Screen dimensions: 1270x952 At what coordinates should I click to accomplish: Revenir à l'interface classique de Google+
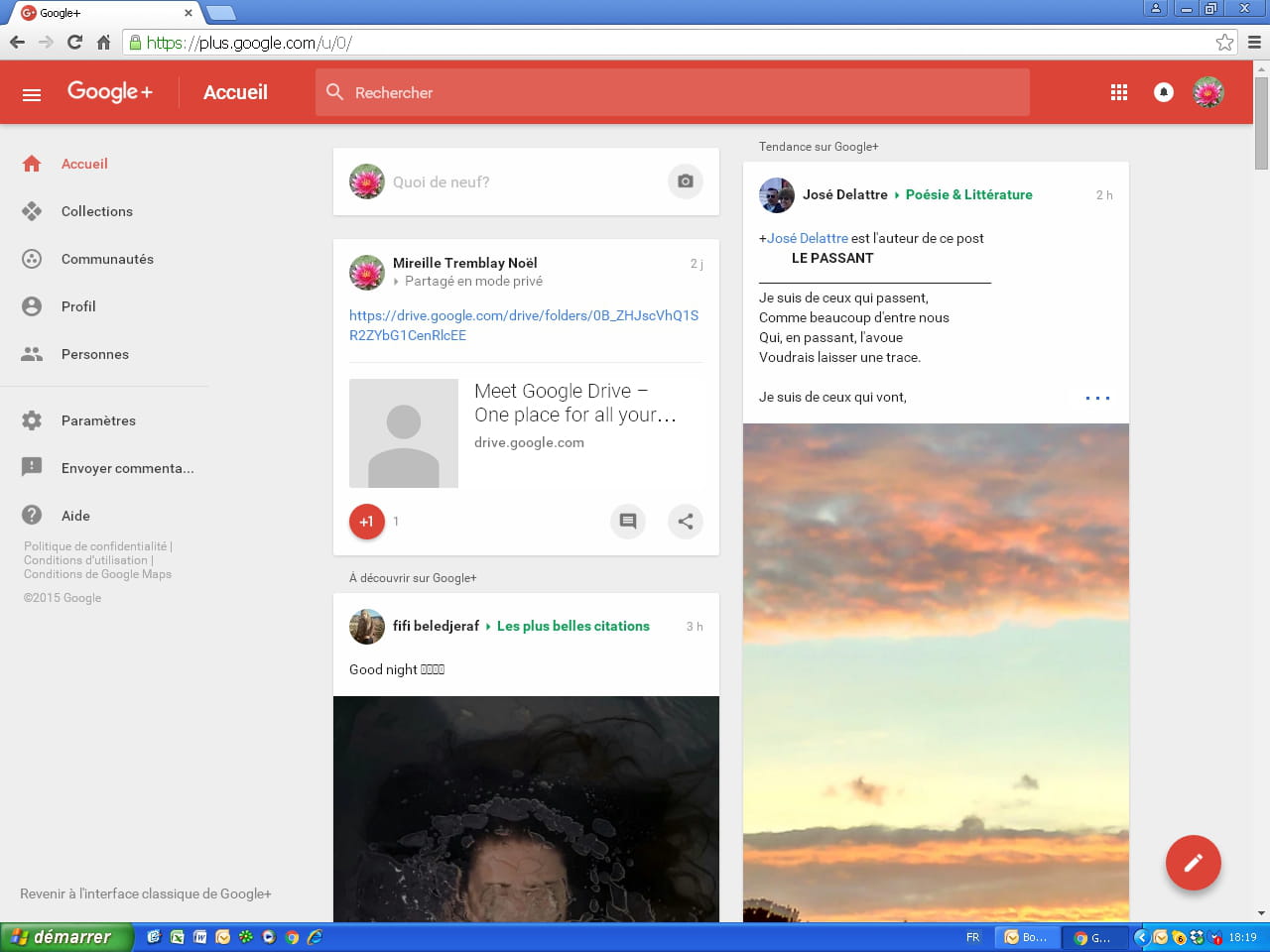146,893
